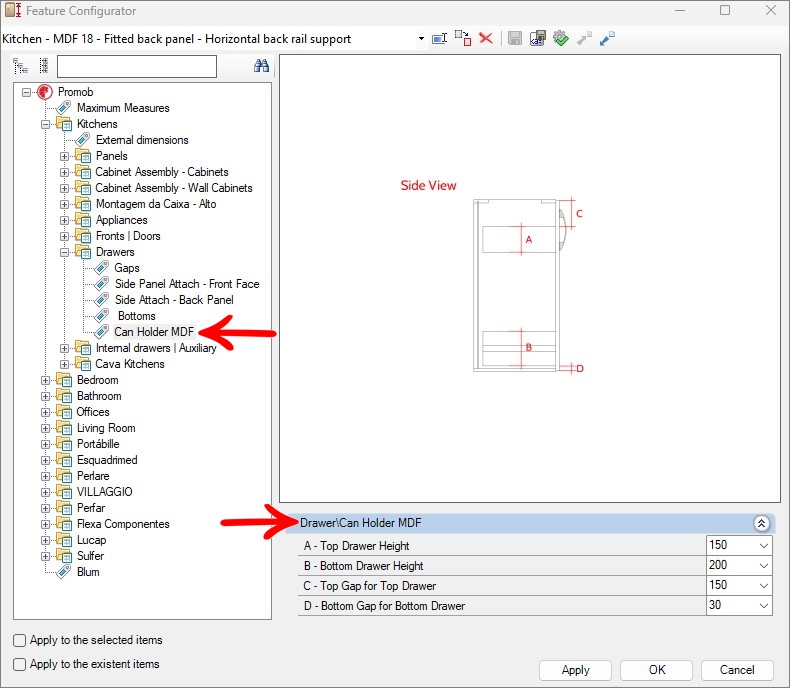
Task: Click the Side Attach - Back Panel tag icon
Action: pos(102,300)
